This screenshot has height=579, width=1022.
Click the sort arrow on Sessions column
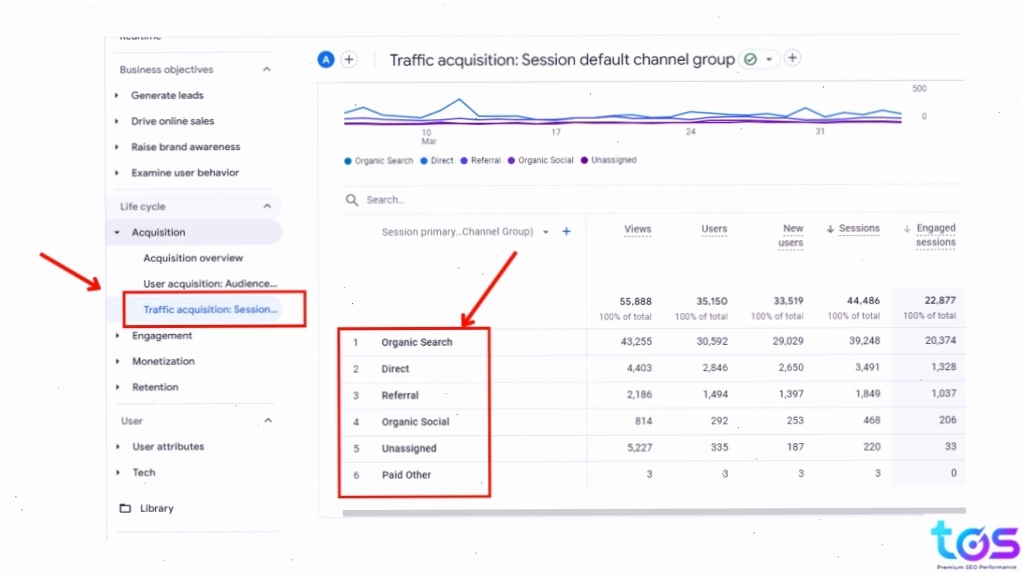[x=830, y=229]
